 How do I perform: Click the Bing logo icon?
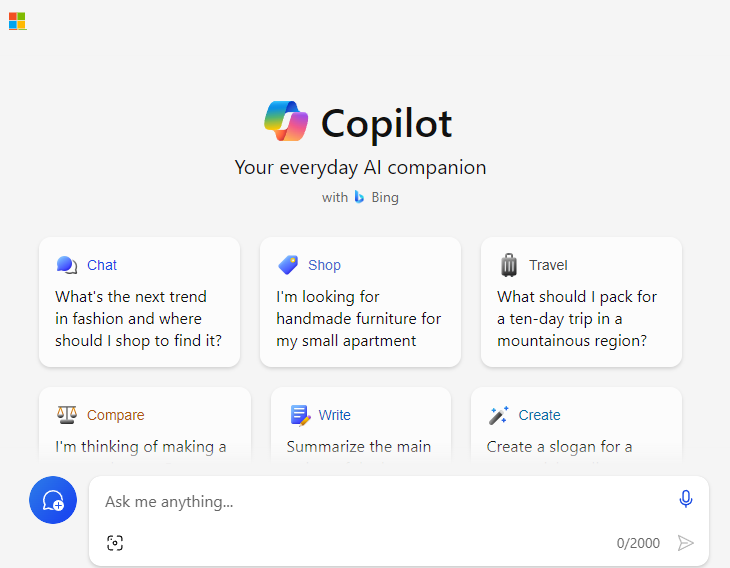coord(359,197)
